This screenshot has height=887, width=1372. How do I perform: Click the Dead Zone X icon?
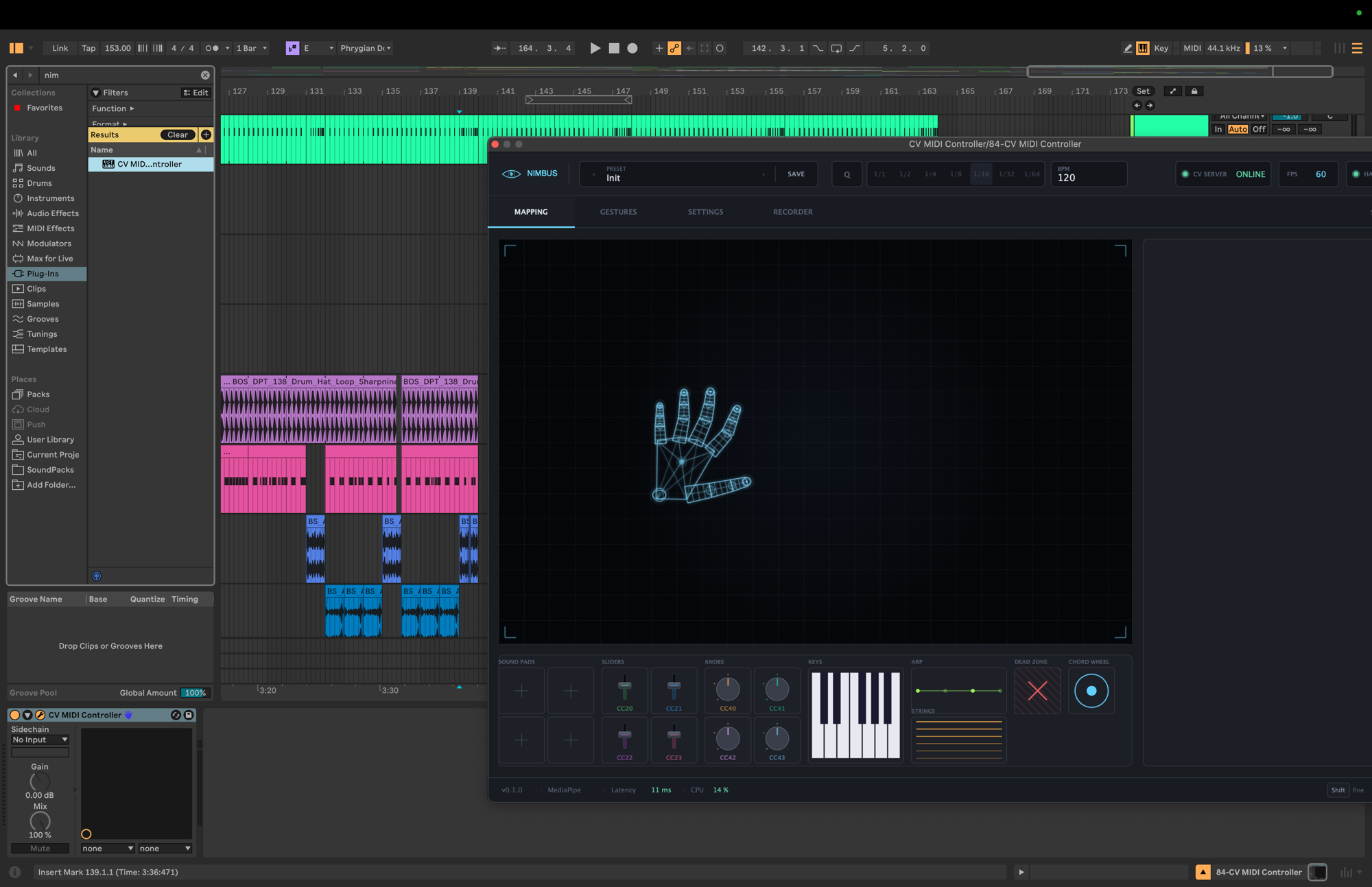pyautogui.click(x=1037, y=691)
